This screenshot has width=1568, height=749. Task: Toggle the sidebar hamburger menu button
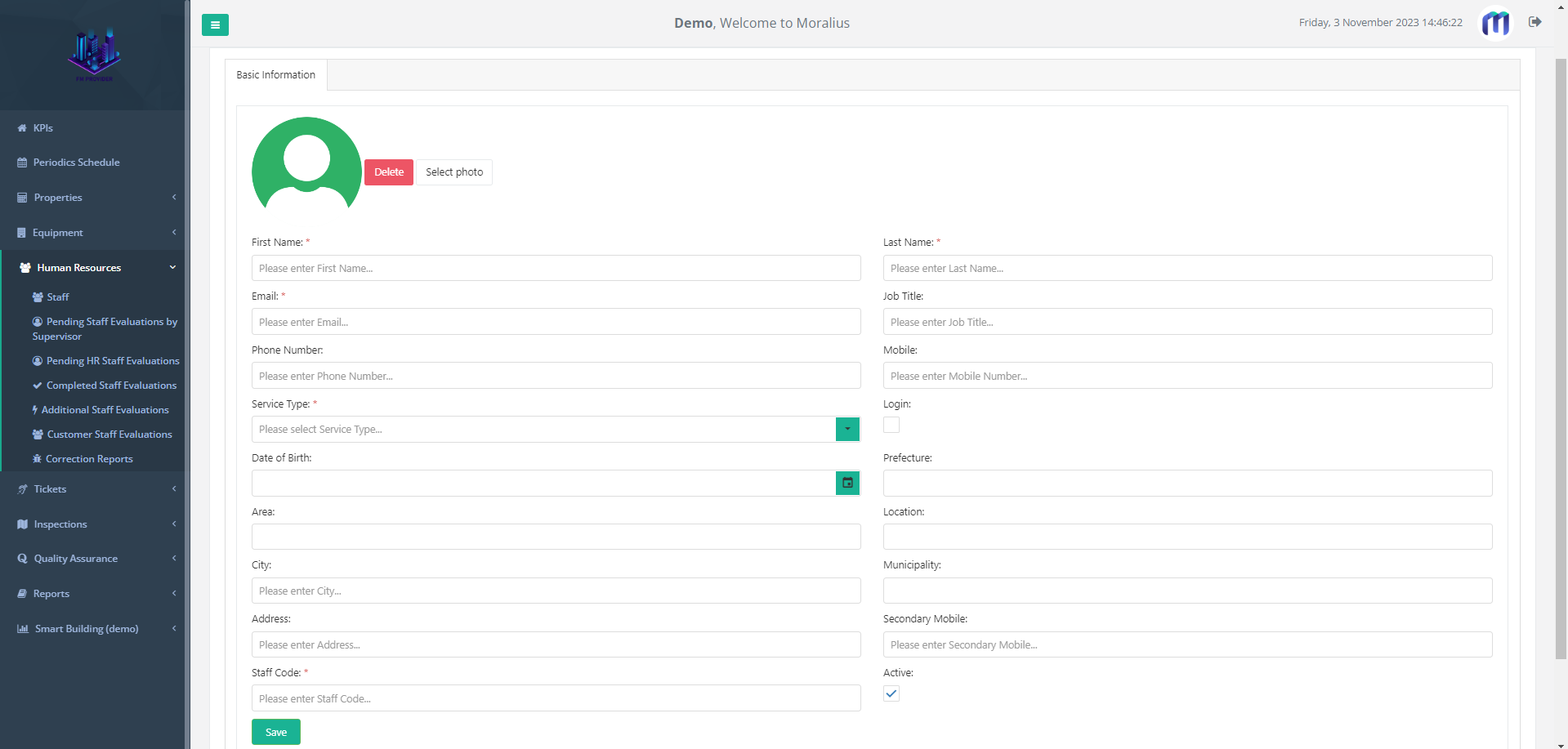tap(215, 25)
